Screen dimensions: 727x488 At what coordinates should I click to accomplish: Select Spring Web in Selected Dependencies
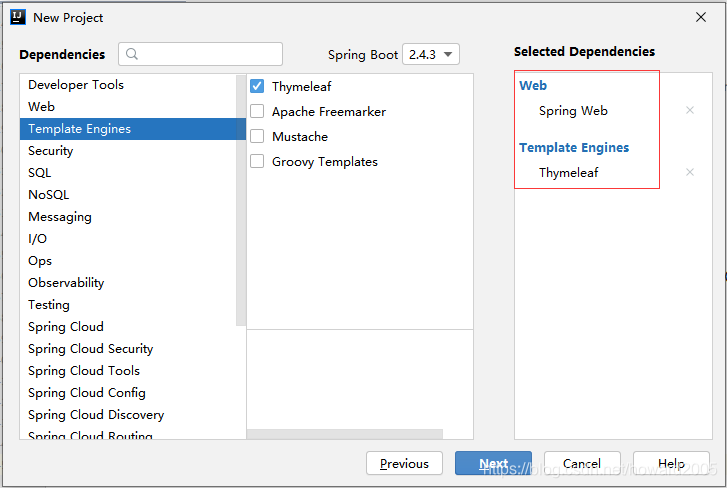click(x=573, y=111)
